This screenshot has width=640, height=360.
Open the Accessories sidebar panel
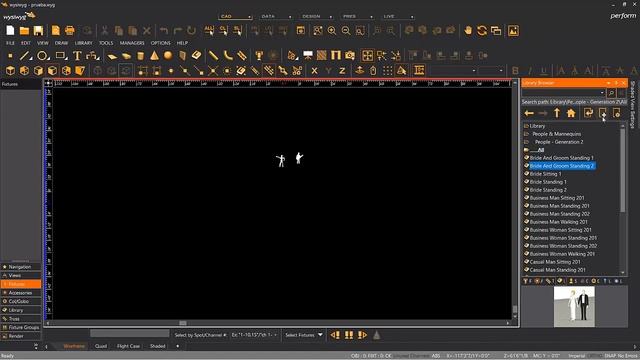pyautogui.click(x=21, y=293)
